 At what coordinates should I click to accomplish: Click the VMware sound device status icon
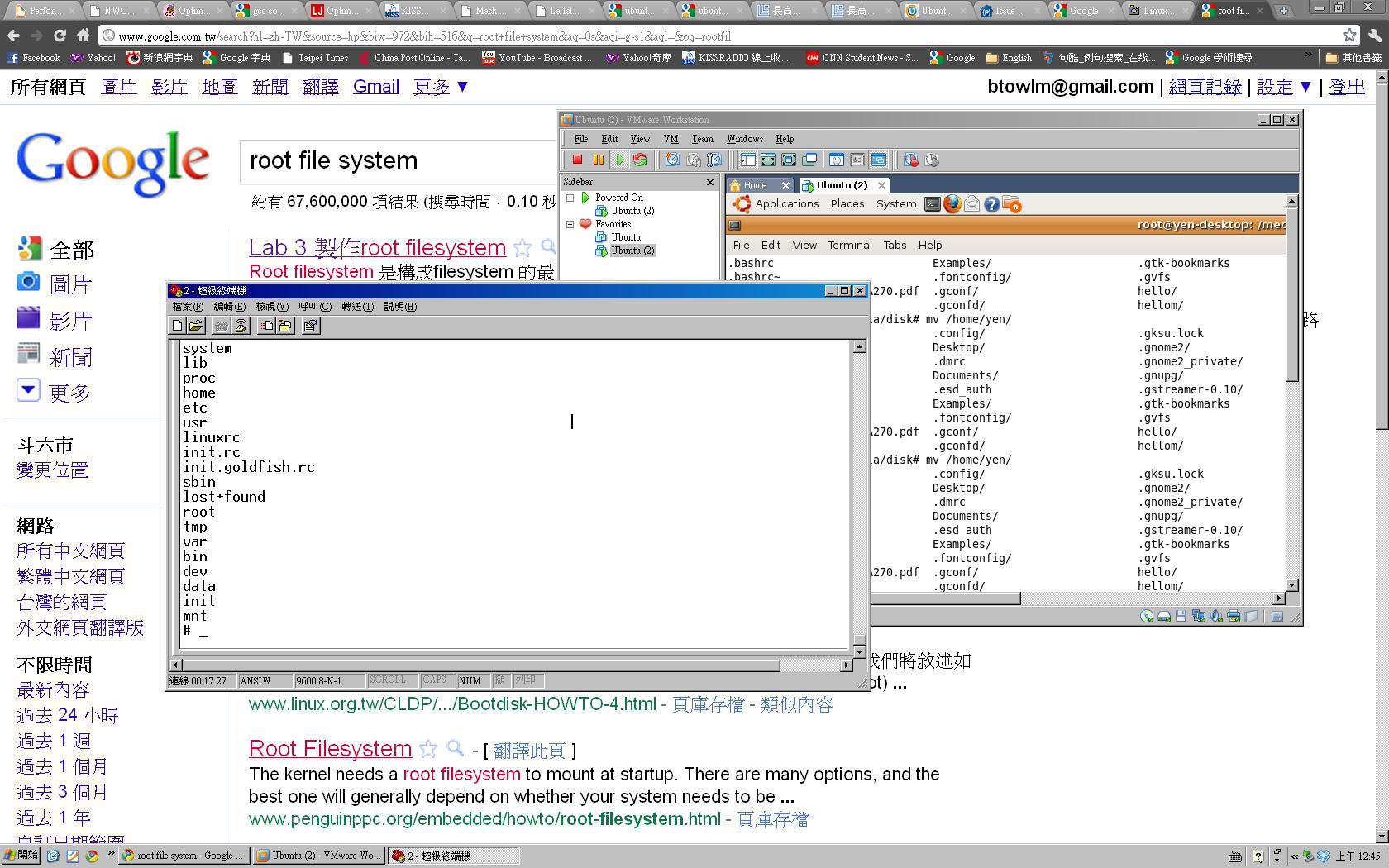[1216, 616]
